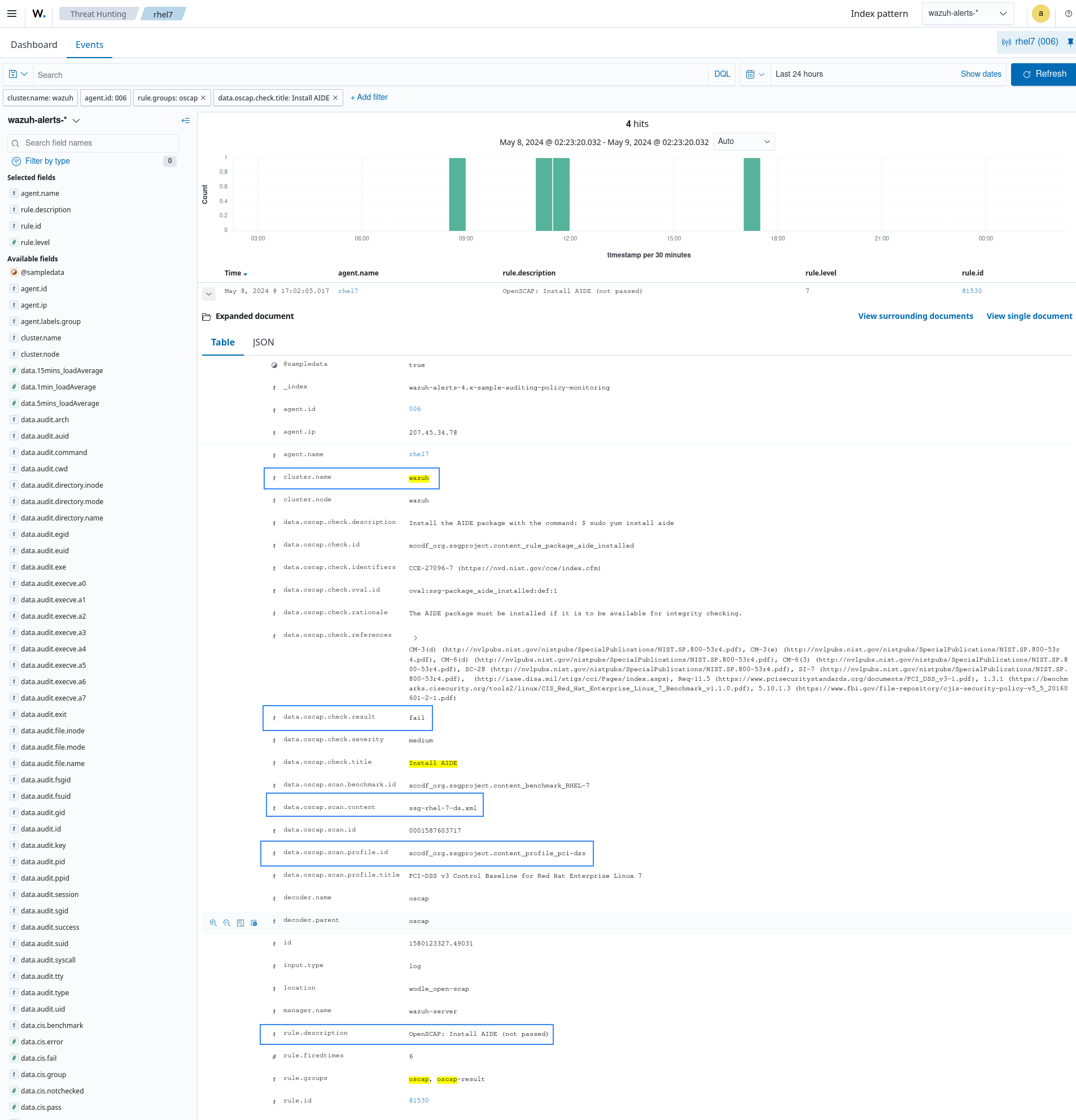Screen dimensions: 1076x1120
Task: Sort by Time column arrow
Action: (246, 274)
